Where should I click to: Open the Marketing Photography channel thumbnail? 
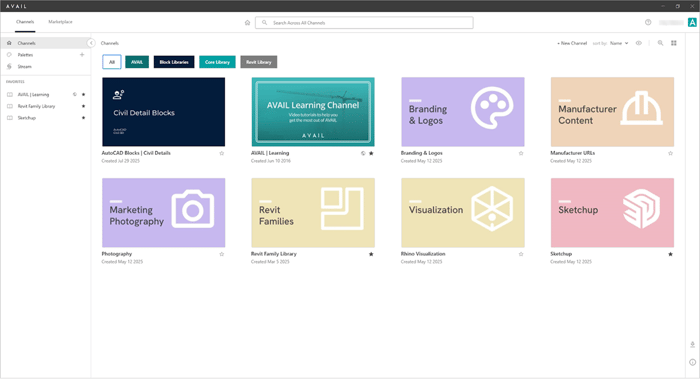click(163, 213)
